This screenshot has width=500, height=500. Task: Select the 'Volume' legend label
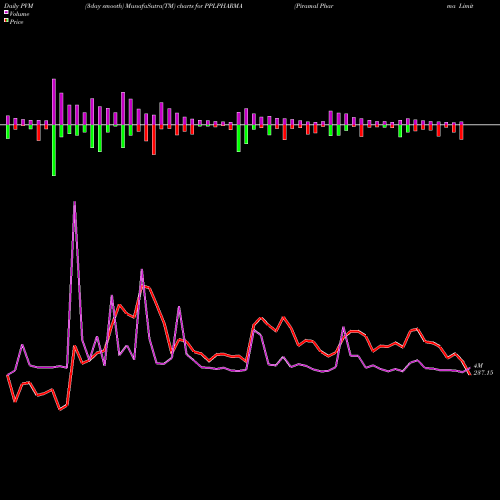pos(19,14)
